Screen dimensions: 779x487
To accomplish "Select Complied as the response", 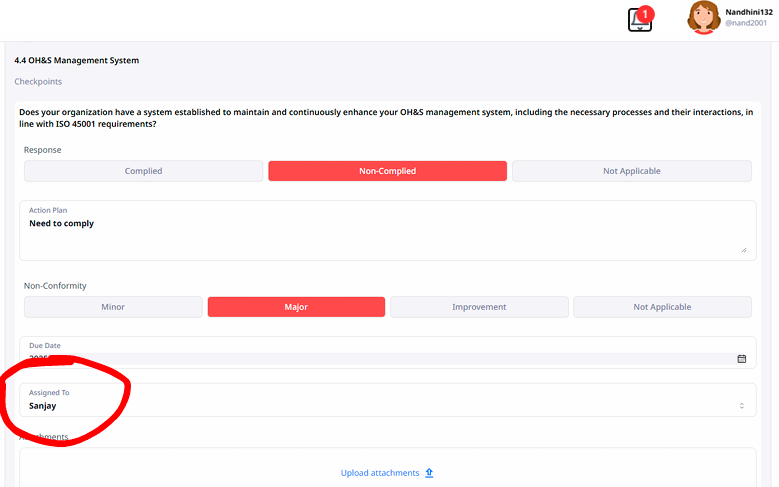I will (143, 171).
